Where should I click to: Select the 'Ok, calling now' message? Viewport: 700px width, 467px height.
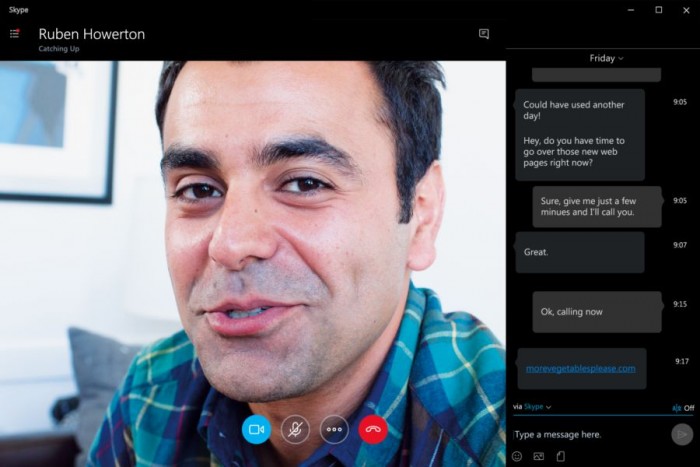tap(597, 312)
